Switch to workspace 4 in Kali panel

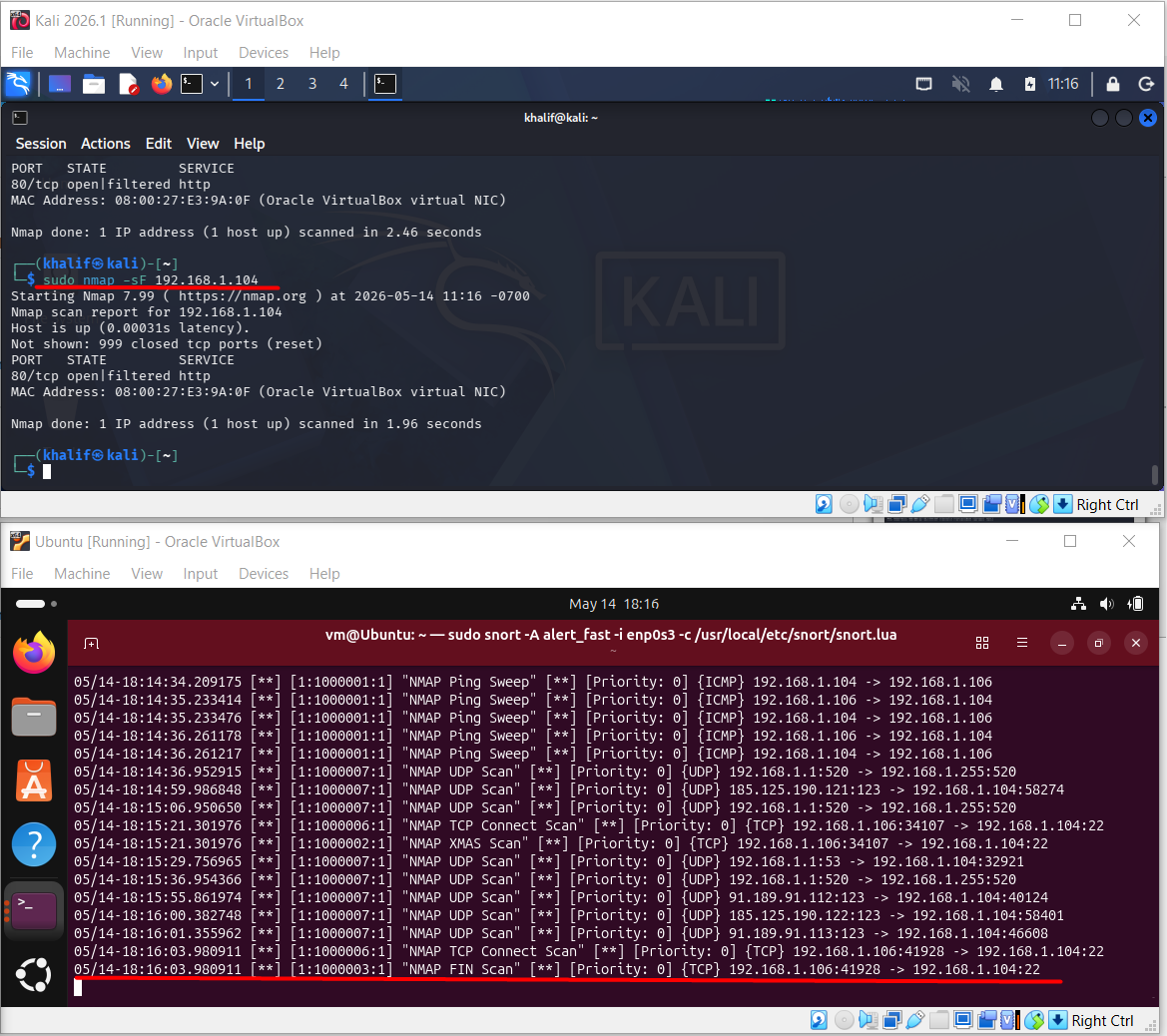click(x=343, y=84)
